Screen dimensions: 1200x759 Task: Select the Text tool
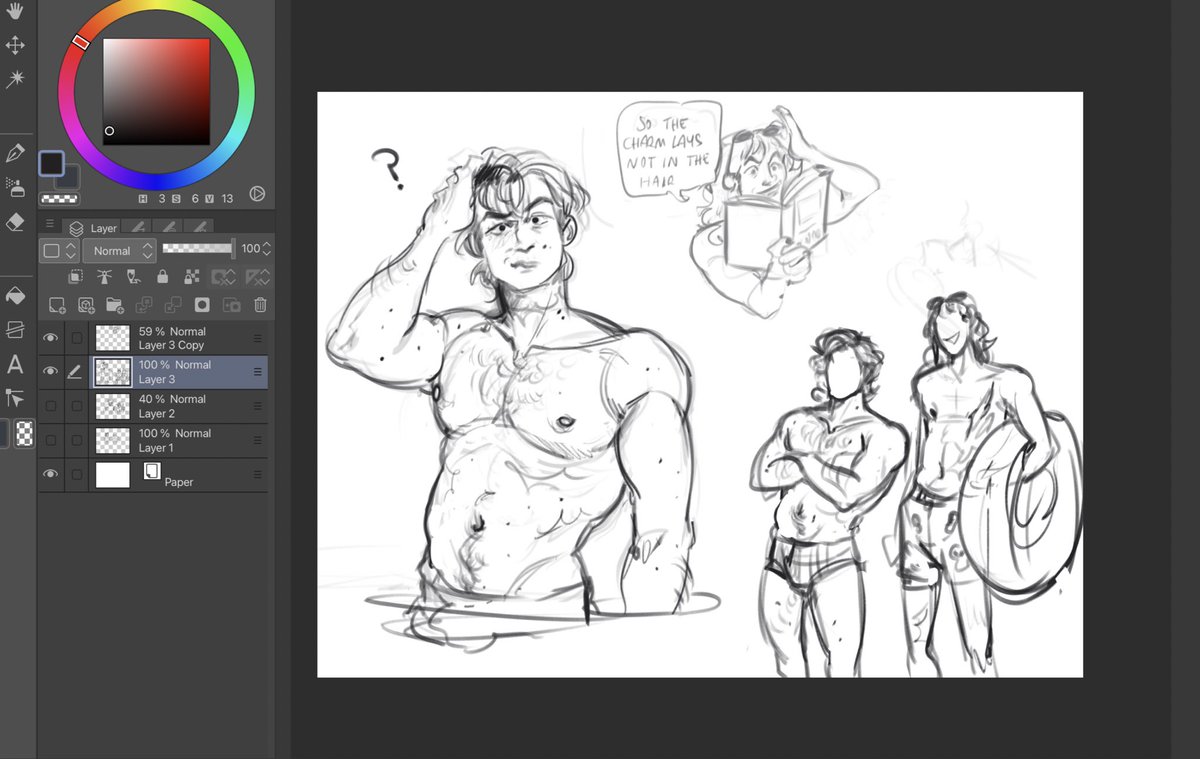pos(15,364)
